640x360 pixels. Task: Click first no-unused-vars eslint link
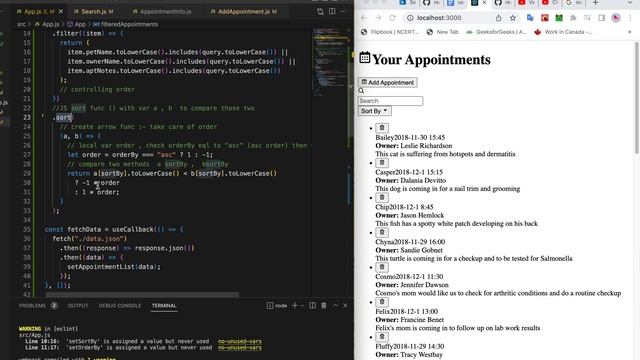[x=240, y=341]
